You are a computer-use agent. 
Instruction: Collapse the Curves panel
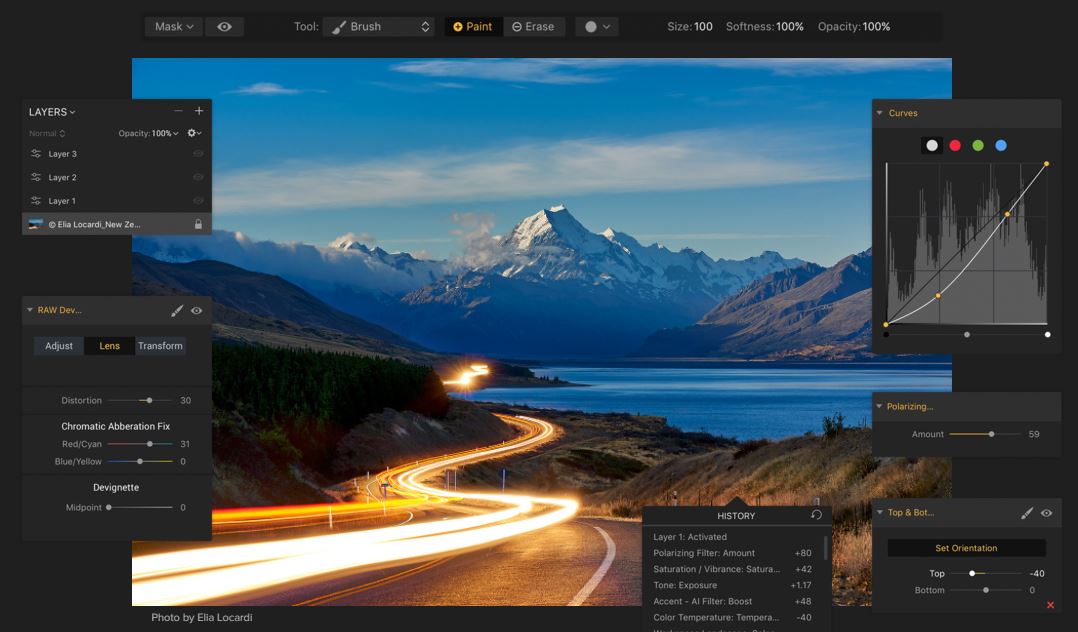tap(880, 113)
